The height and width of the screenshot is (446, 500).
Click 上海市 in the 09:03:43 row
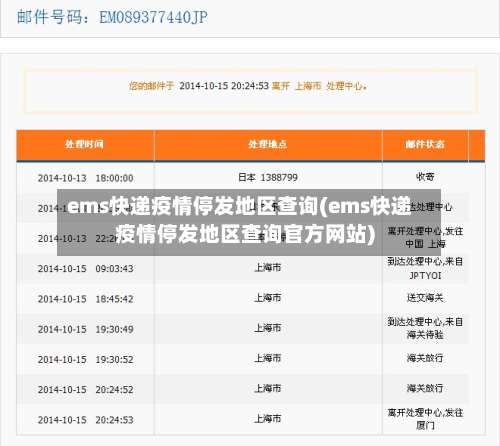coord(268,267)
